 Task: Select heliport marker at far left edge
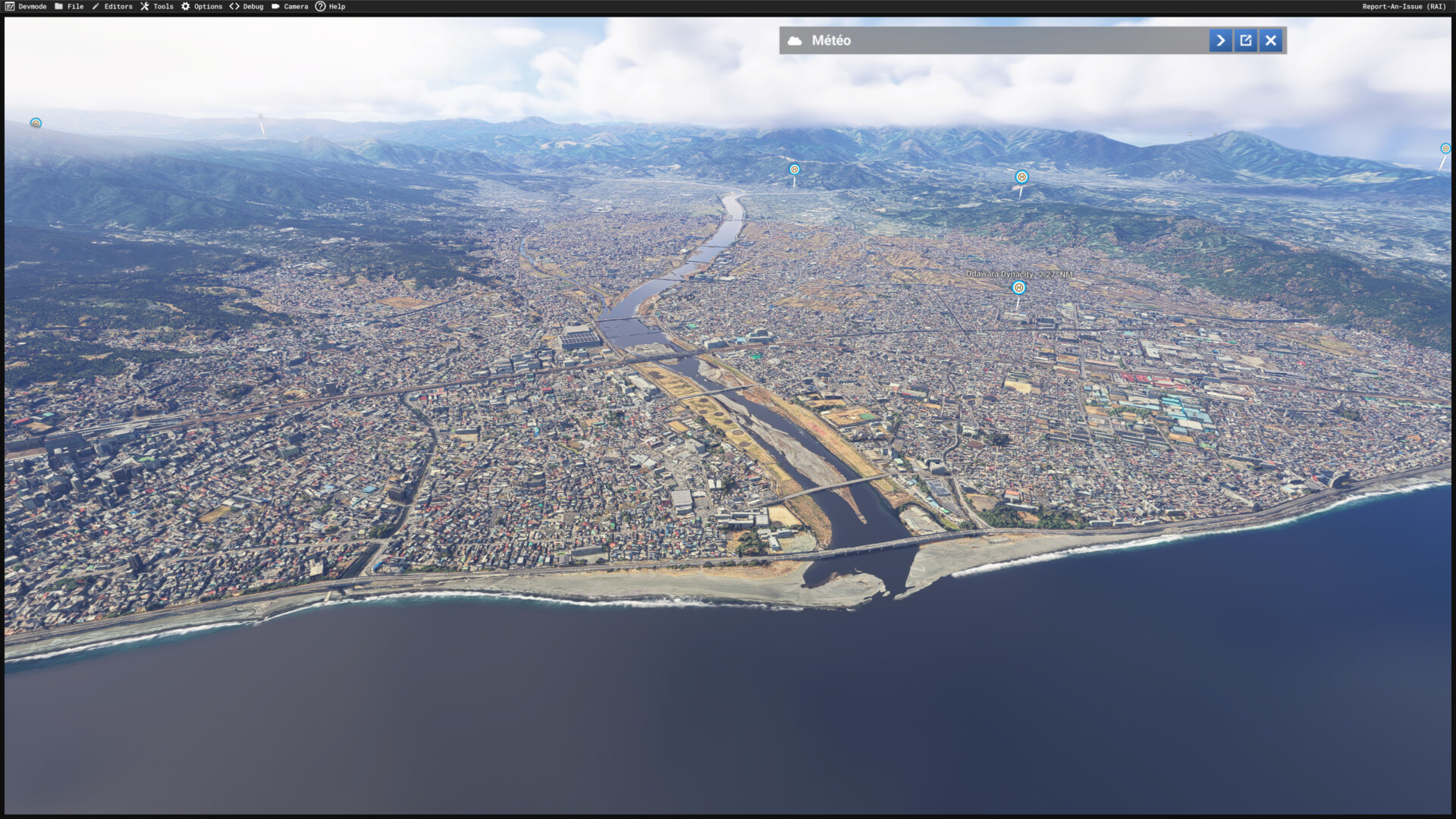[36, 123]
